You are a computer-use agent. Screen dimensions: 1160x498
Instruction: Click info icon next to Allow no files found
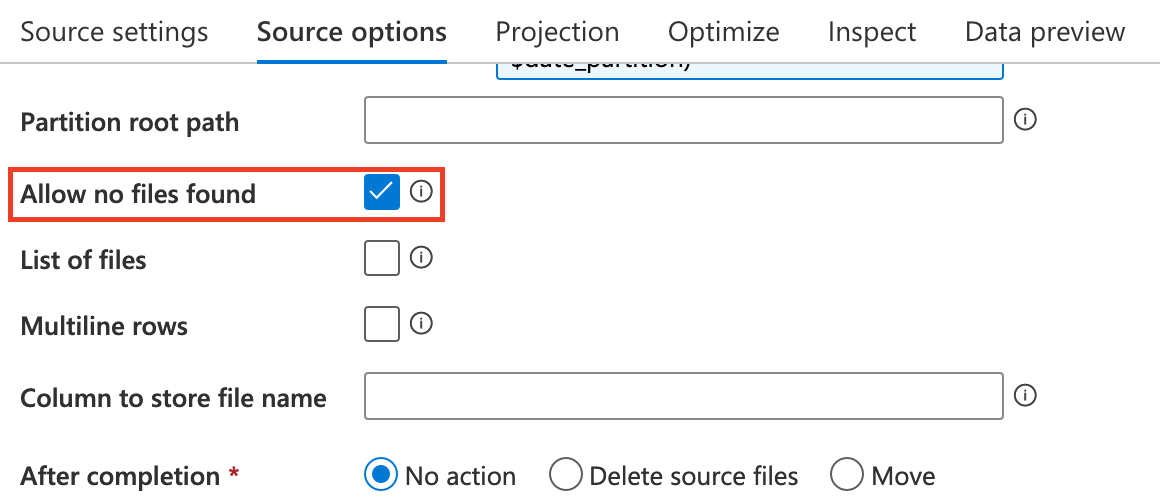[422, 191]
